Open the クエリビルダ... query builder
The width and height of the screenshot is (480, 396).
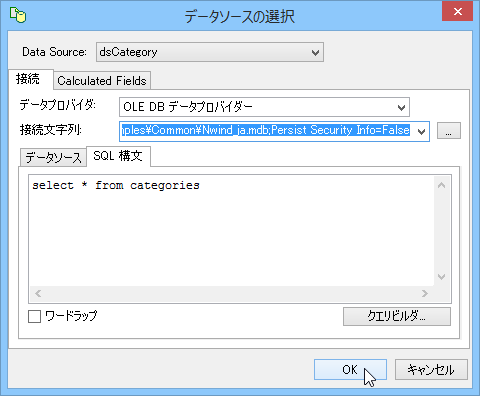point(397,316)
